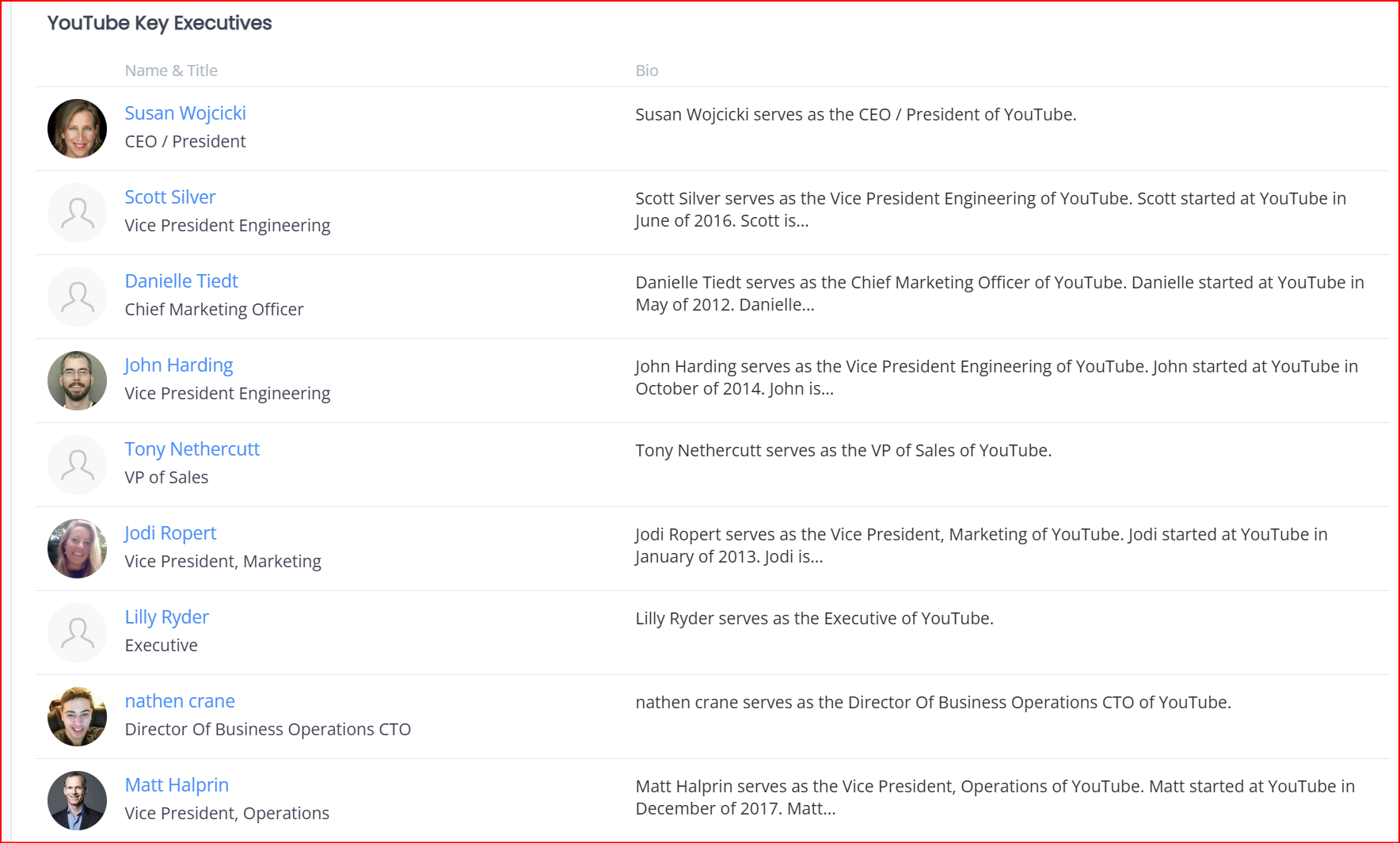
Task: Click Matt Halprin's profile photo
Action: tap(77, 800)
